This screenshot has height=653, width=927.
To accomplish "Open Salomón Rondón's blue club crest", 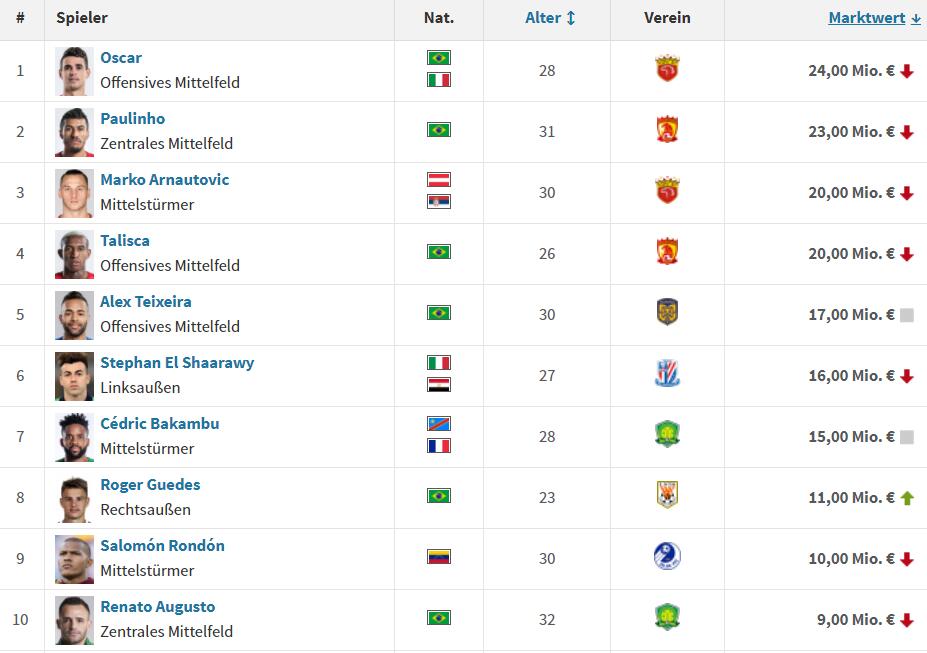I will pos(667,556).
